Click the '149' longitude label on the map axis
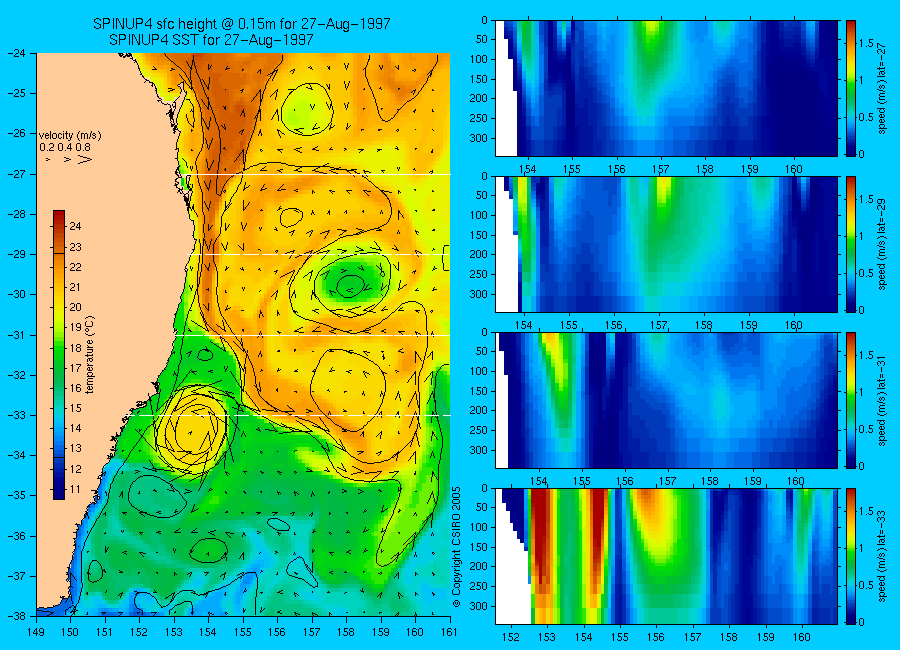The width and height of the screenshot is (900, 650). (36, 632)
